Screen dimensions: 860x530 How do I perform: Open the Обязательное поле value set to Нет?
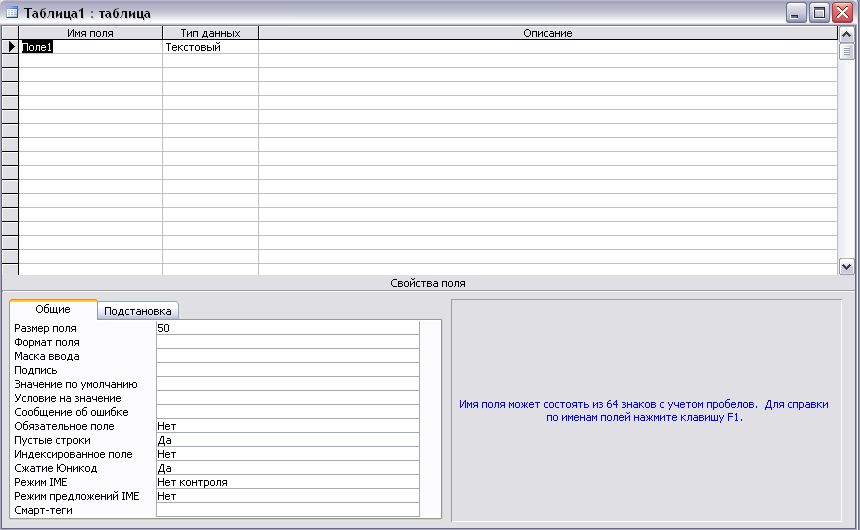287,426
